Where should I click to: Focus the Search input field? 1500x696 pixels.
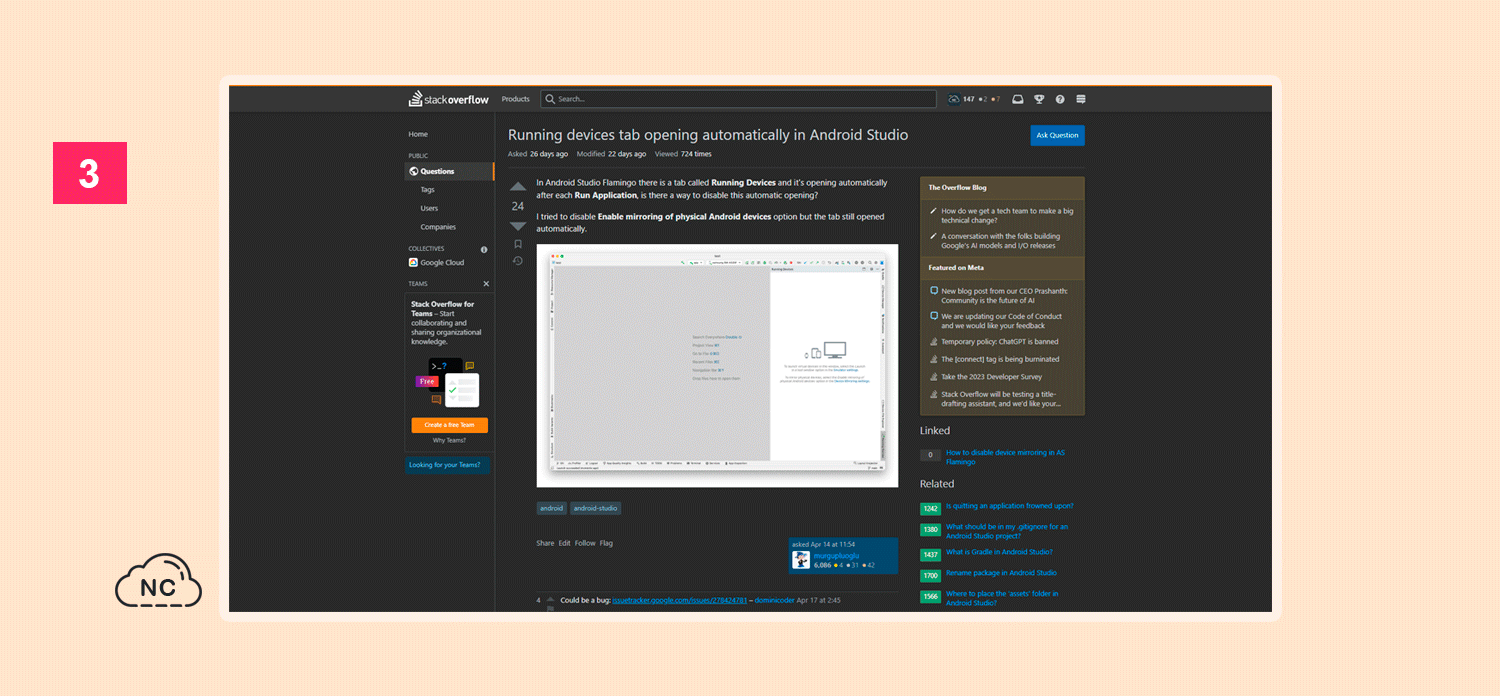pos(739,99)
